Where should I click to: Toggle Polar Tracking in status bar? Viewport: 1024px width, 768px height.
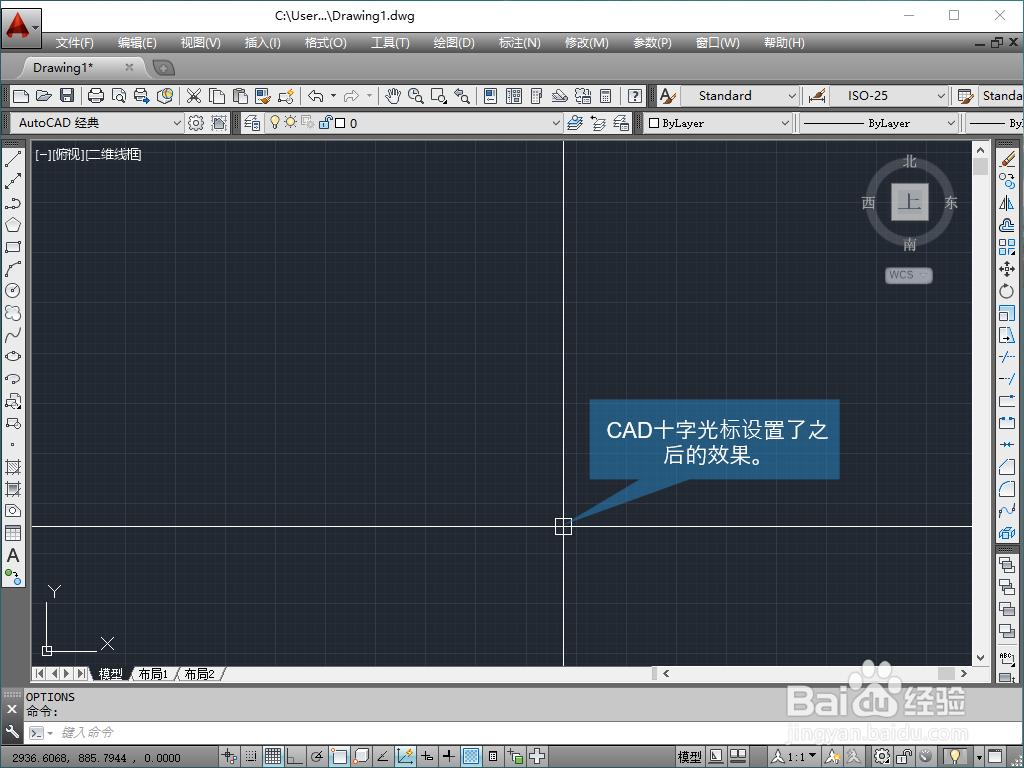317,757
